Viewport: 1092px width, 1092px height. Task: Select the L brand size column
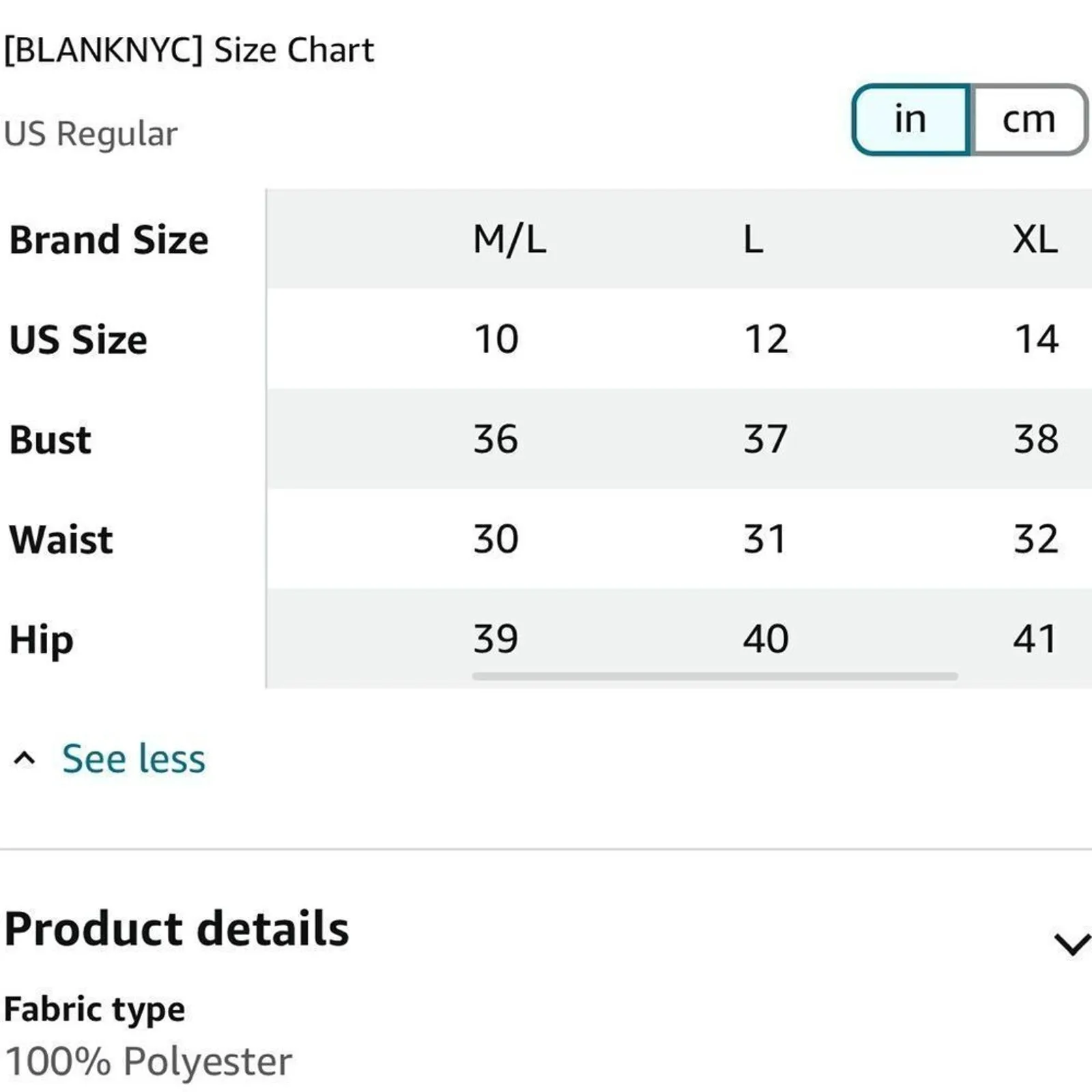(x=753, y=240)
